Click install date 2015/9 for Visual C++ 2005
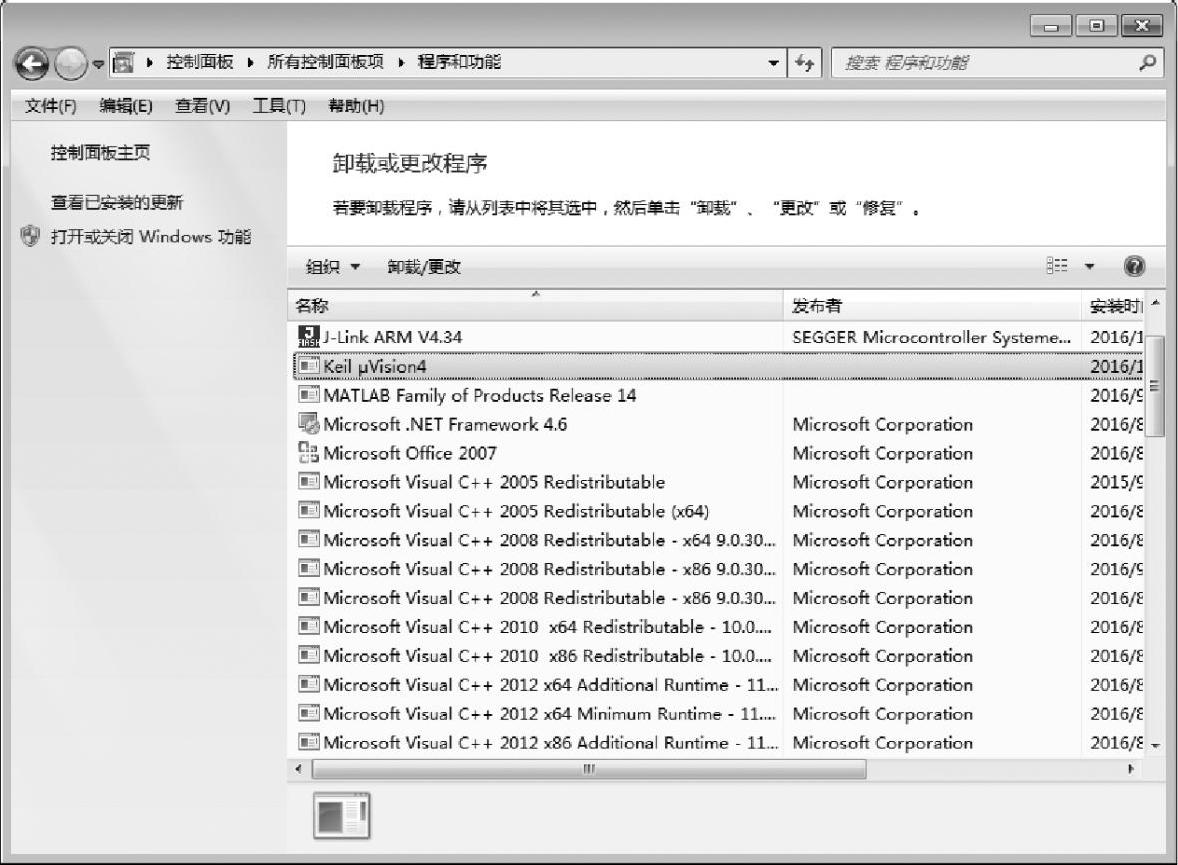The height and width of the screenshot is (865, 1178). (x=1117, y=482)
